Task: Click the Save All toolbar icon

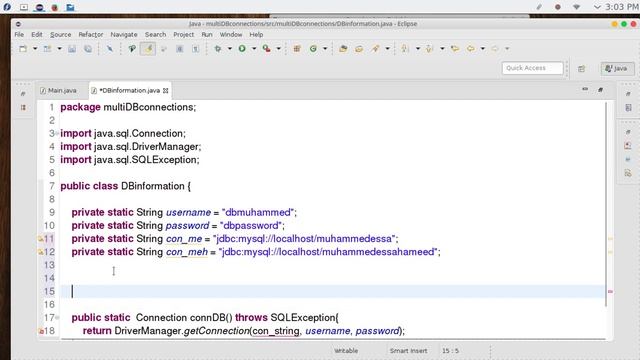Action: point(88,49)
